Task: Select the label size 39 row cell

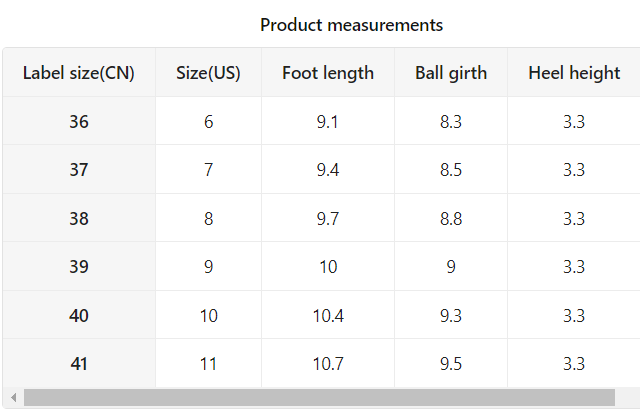Action: coord(79,266)
